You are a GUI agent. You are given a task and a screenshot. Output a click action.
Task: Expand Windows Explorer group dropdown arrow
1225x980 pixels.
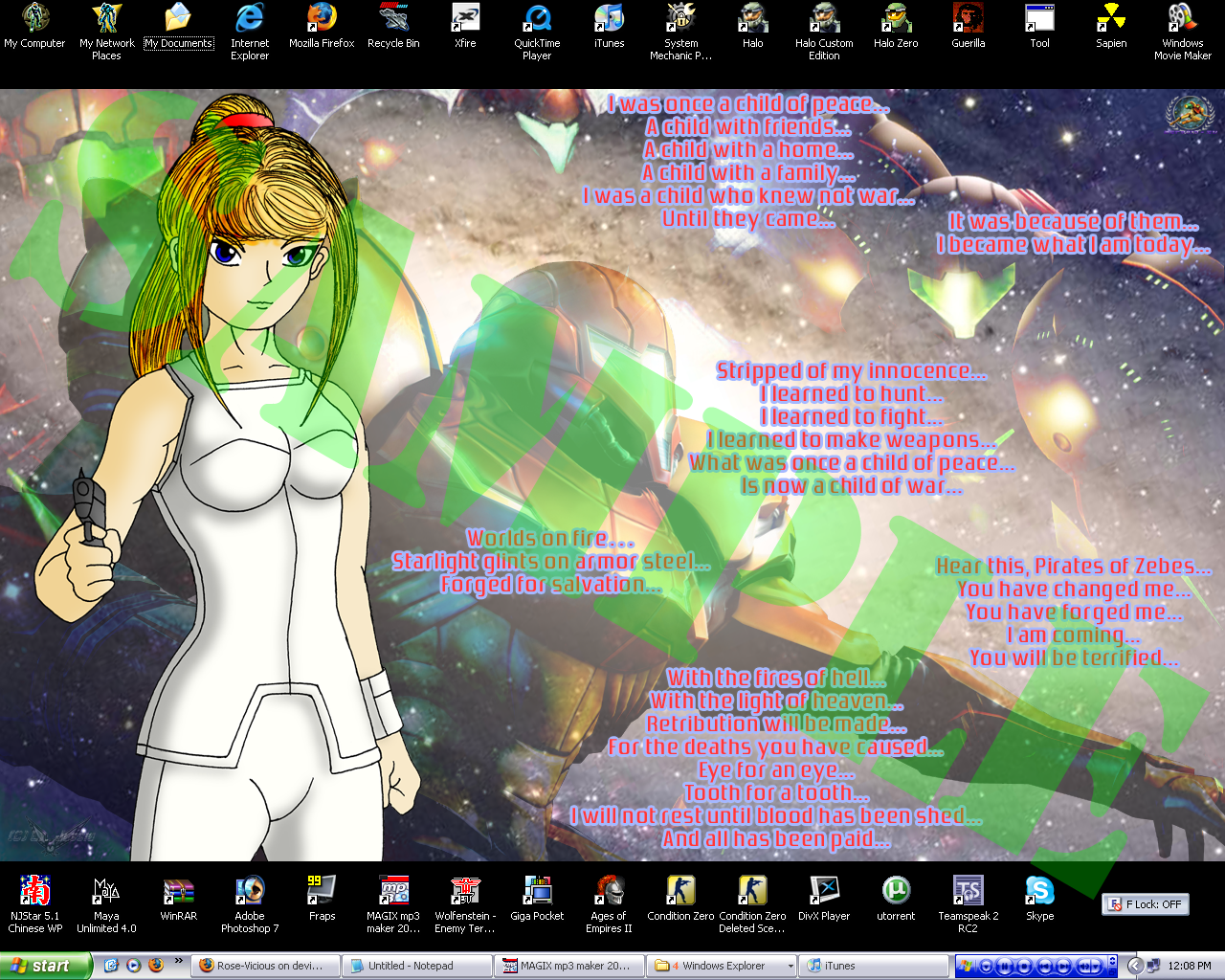(791, 966)
